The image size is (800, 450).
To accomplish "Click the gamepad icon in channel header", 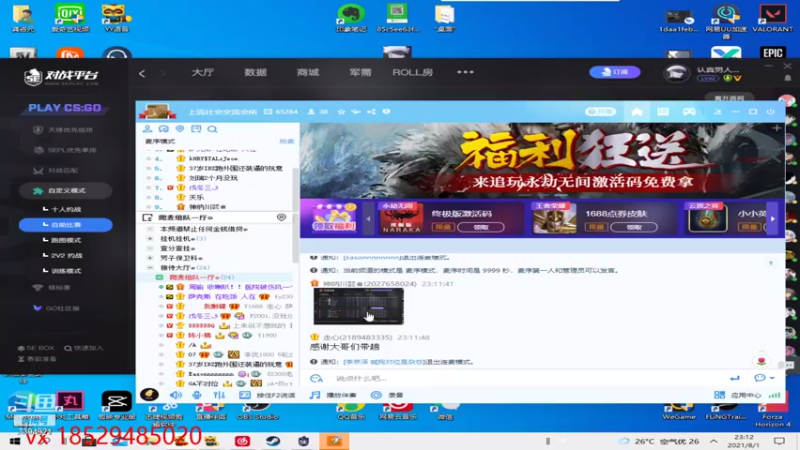I will click(x=689, y=112).
